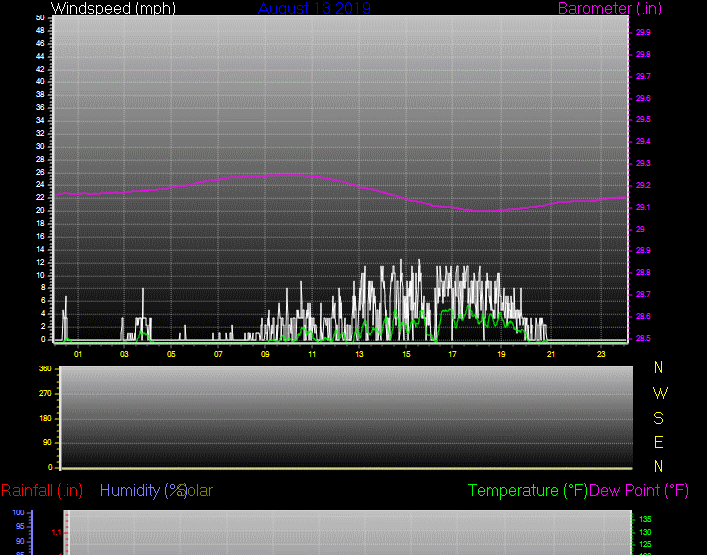Click the 20 mph windspeed axis label
The image size is (707, 555).
pyautogui.click(x=41, y=211)
